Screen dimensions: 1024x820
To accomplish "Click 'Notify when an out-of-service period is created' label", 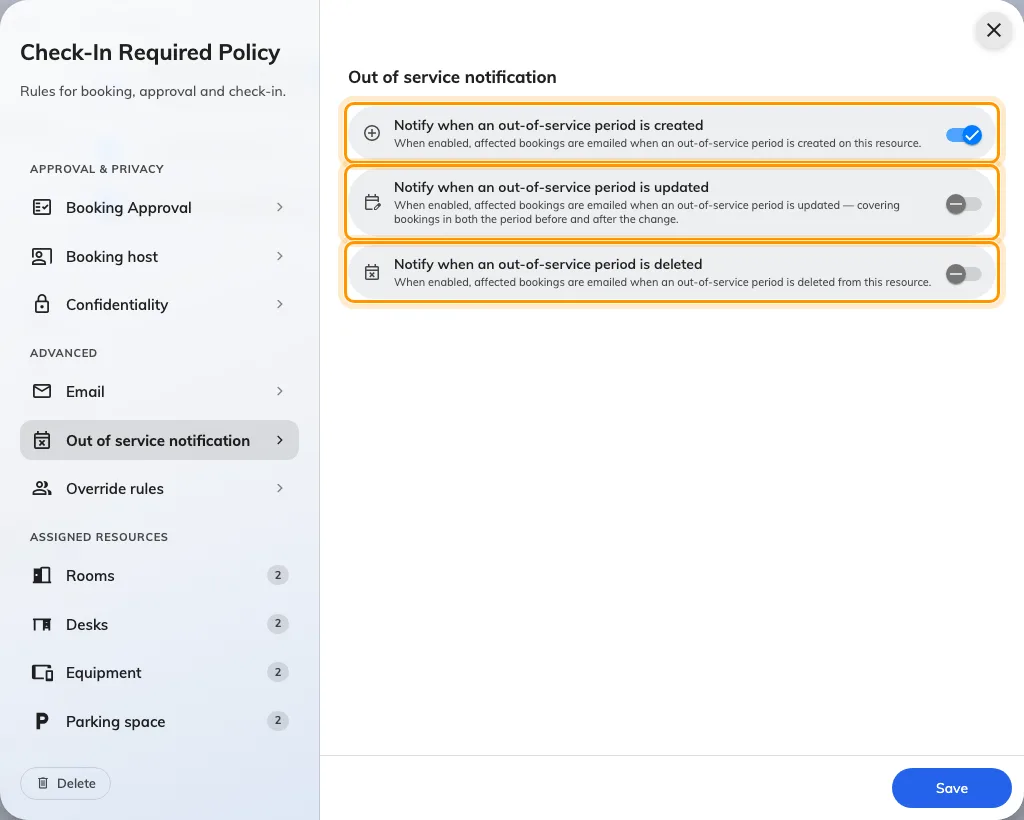I will tap(549, 125).
